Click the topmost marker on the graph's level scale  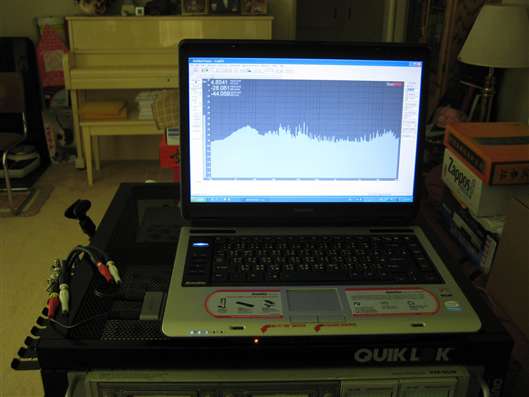(x=204, y=82)
